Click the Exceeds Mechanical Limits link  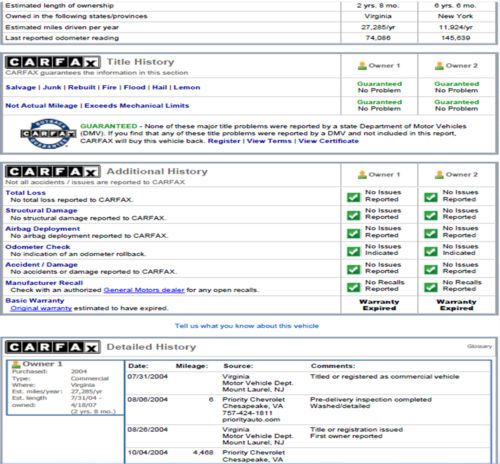(137, 106)
